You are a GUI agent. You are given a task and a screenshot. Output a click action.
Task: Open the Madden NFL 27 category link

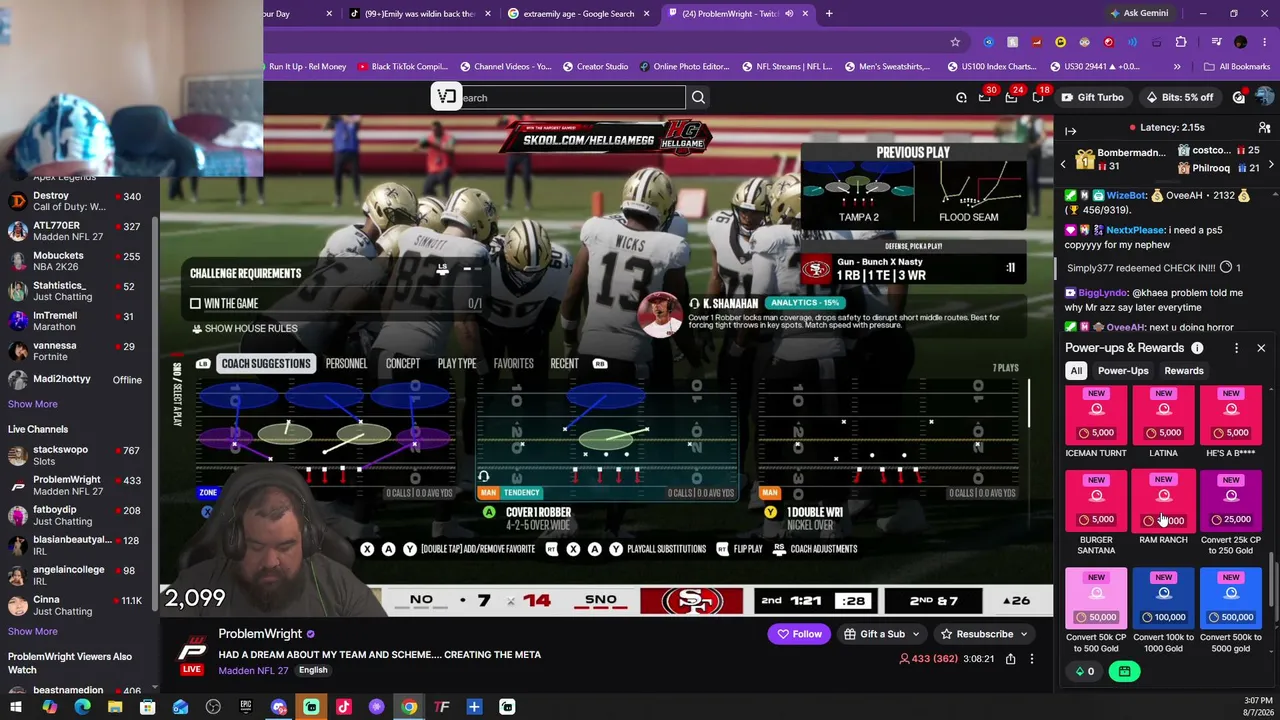(x=253, y=670)
